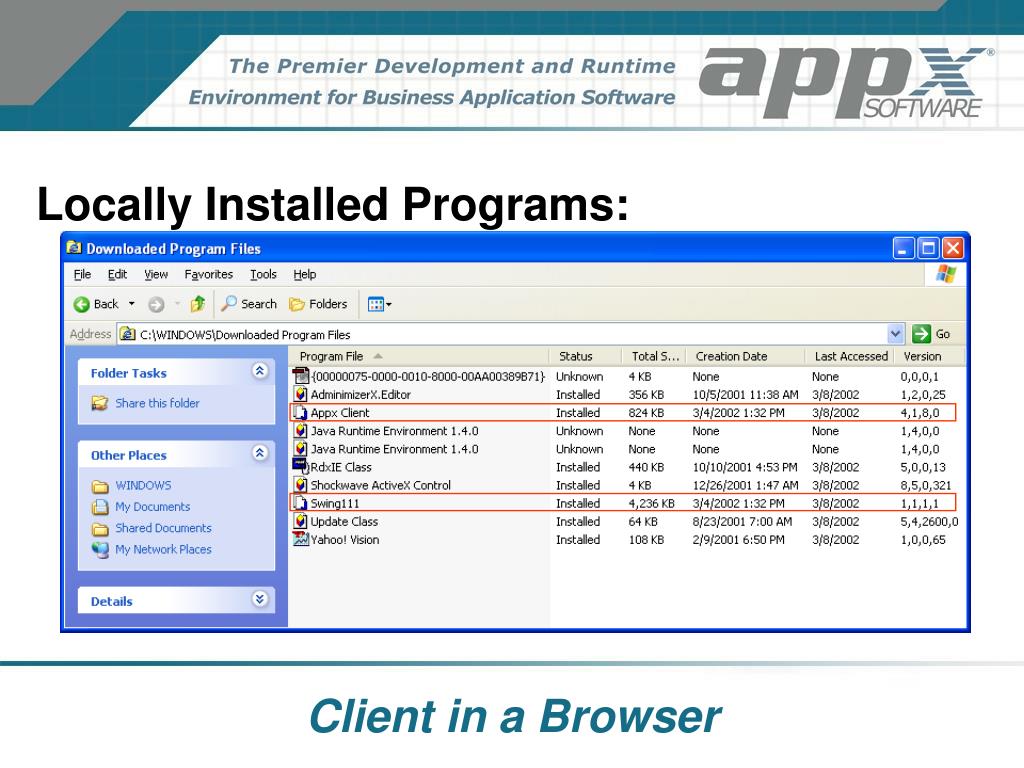Click the 10/10/2001 4:53 PM date cell
The image size is (1024, 768).
point(745,468)
